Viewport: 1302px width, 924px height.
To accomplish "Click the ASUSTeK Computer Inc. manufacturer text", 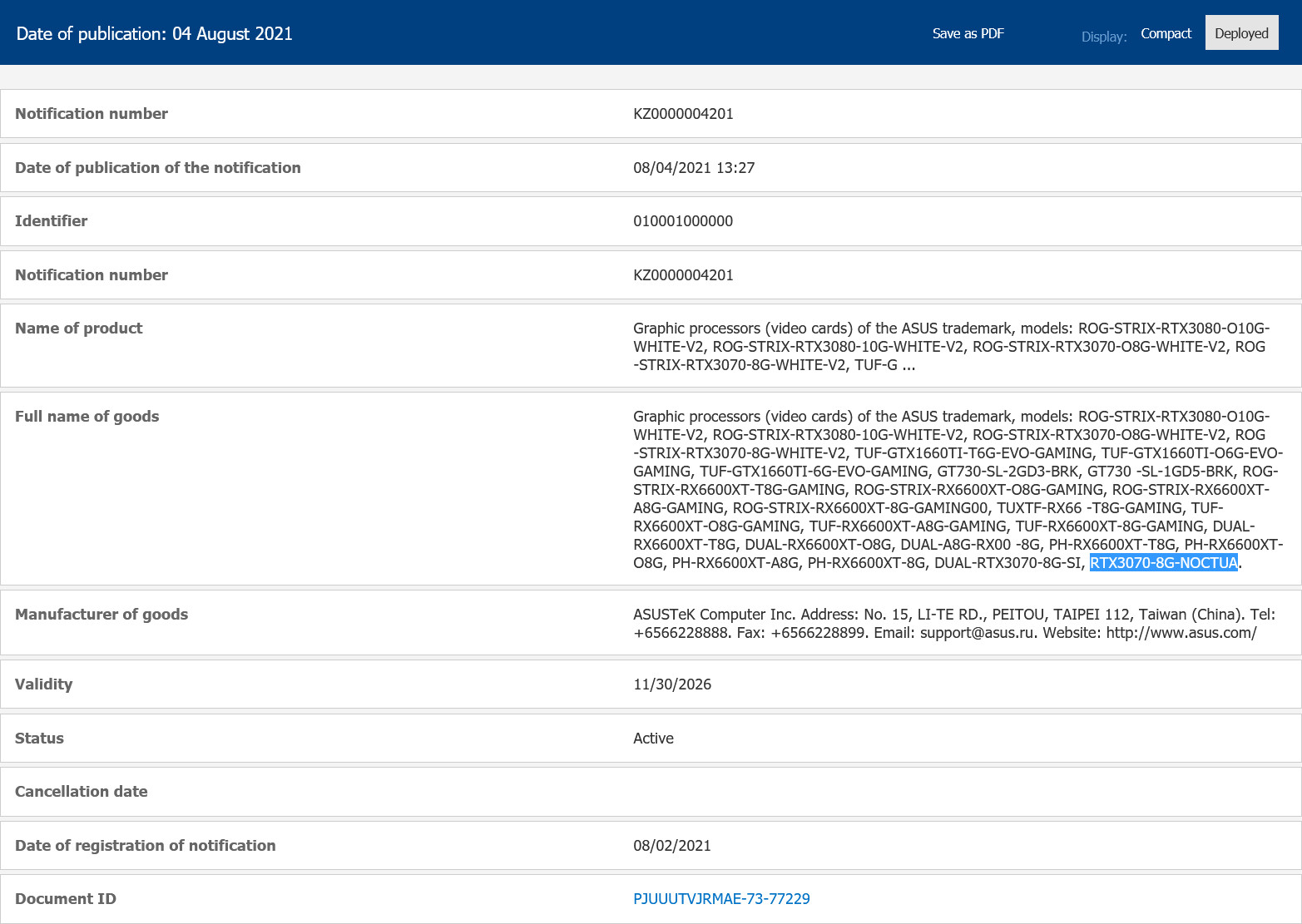I will point(954,624).
